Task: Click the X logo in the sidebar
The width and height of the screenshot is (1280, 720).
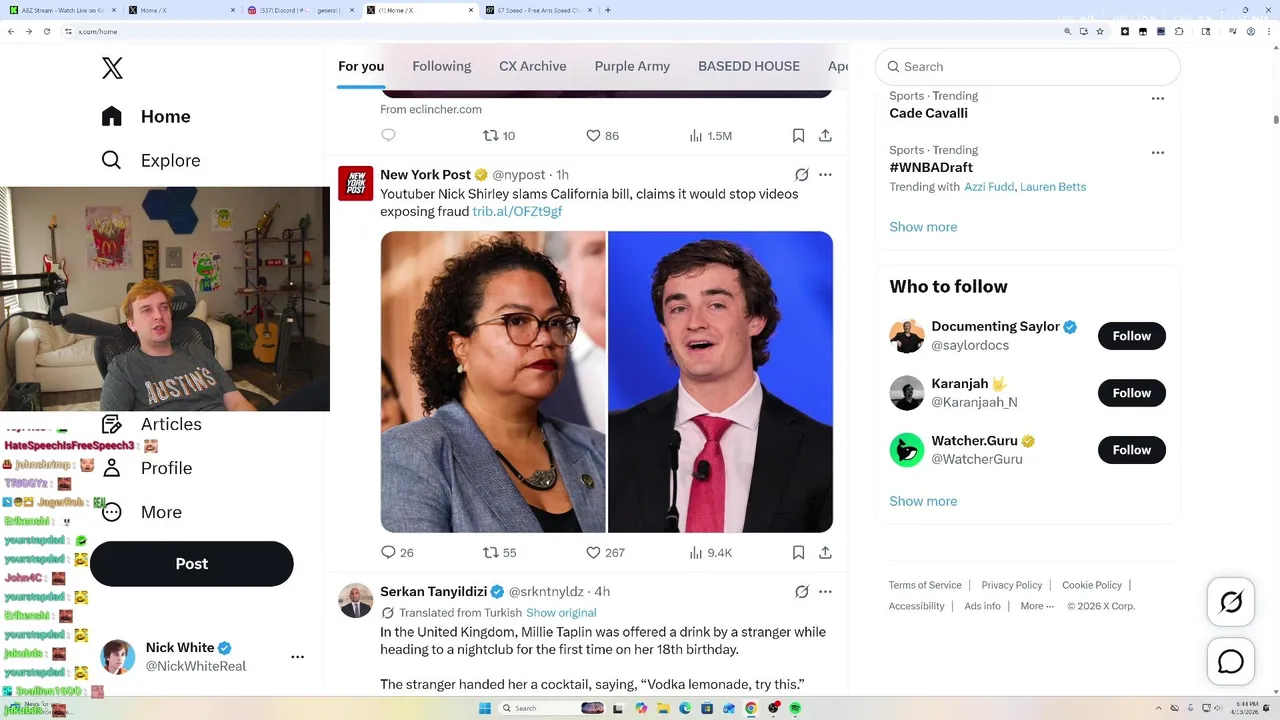Action: [112, 68]
